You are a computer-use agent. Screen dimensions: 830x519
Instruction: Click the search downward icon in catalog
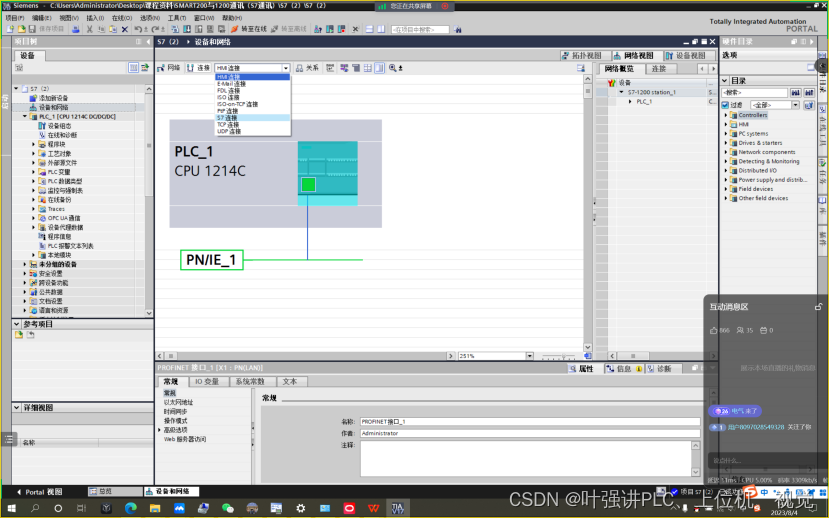796,93
